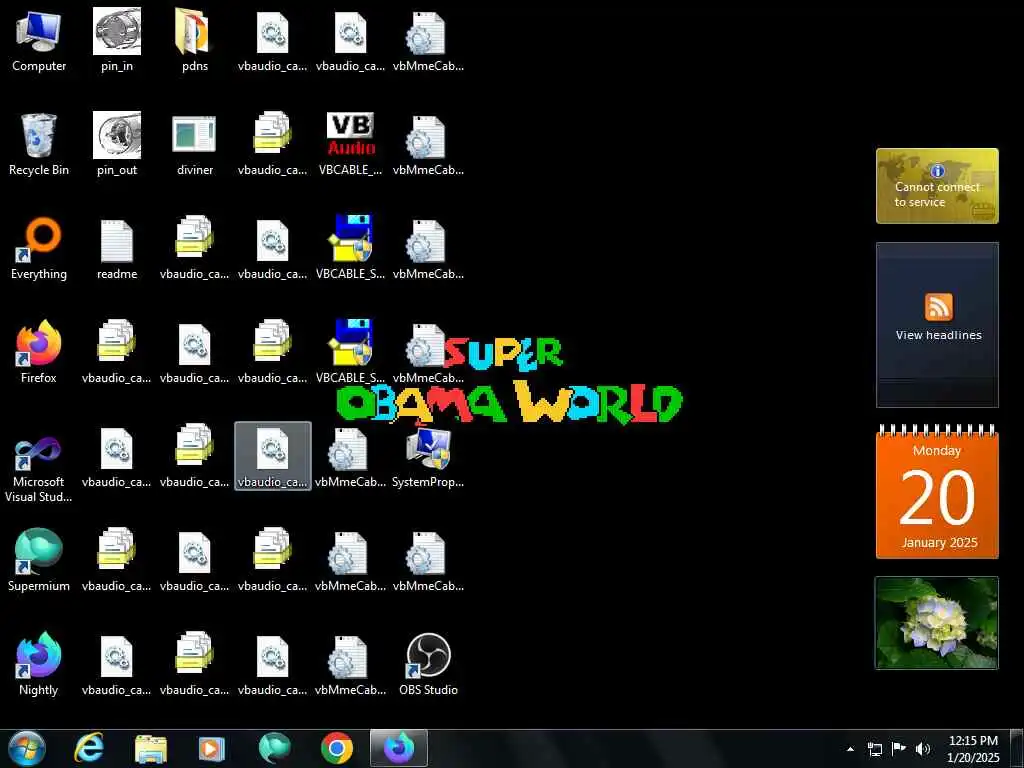Launch Google Chrome from the taskbar
The image size is (1024, 768).
[337, 748]
